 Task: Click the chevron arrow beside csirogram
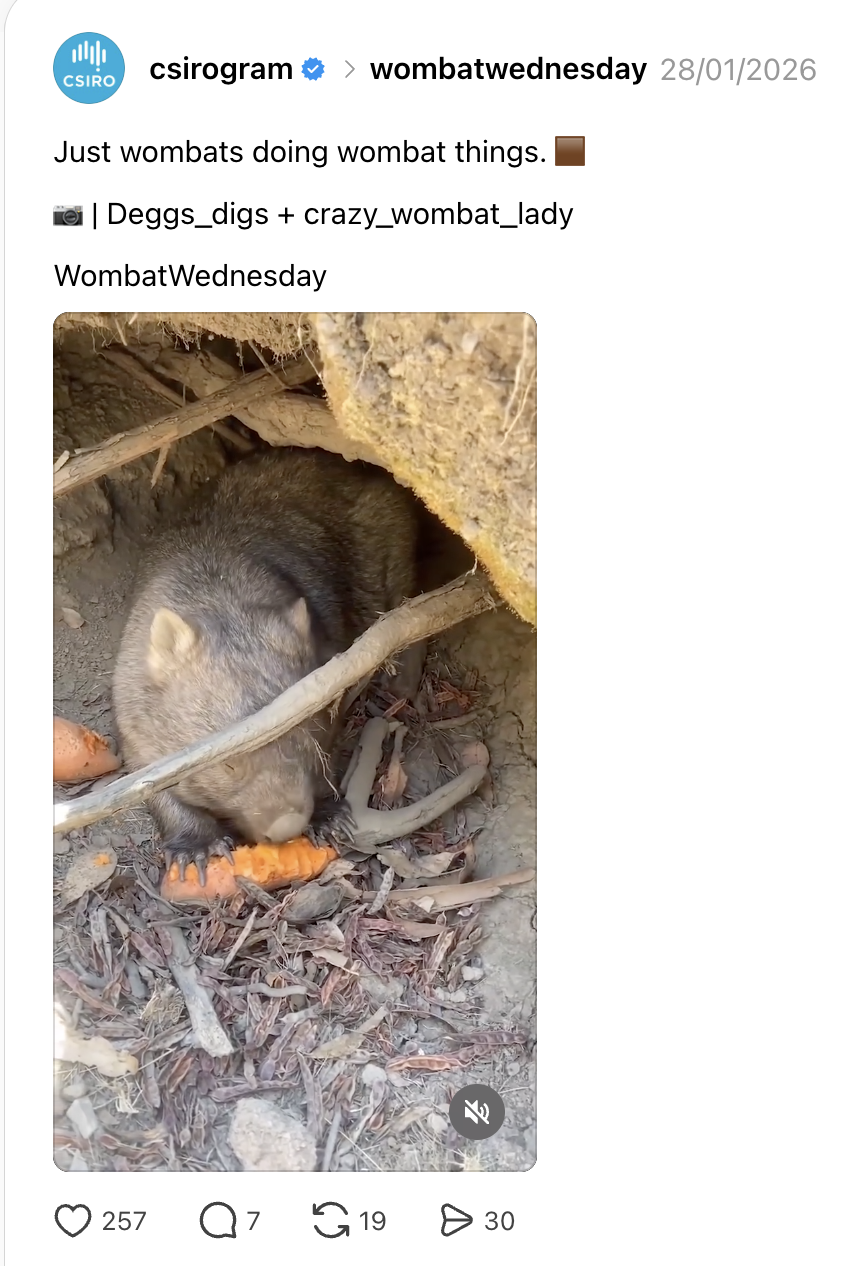[x=350, y=70]
